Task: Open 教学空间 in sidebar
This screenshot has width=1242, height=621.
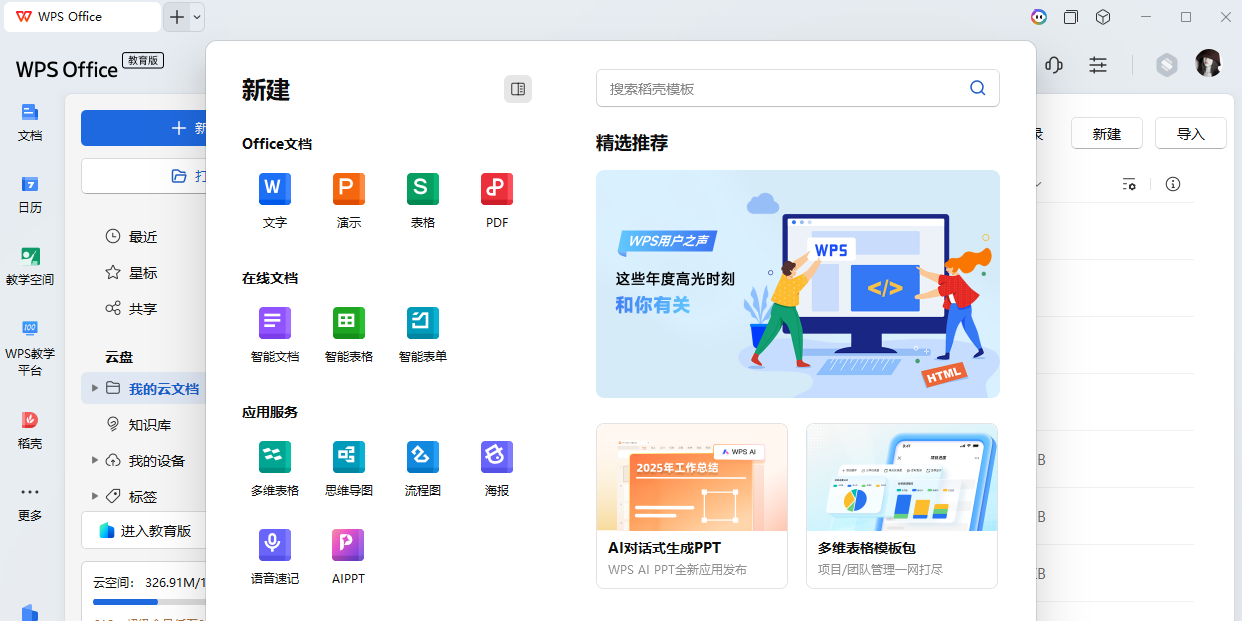Action: point(30,267)
